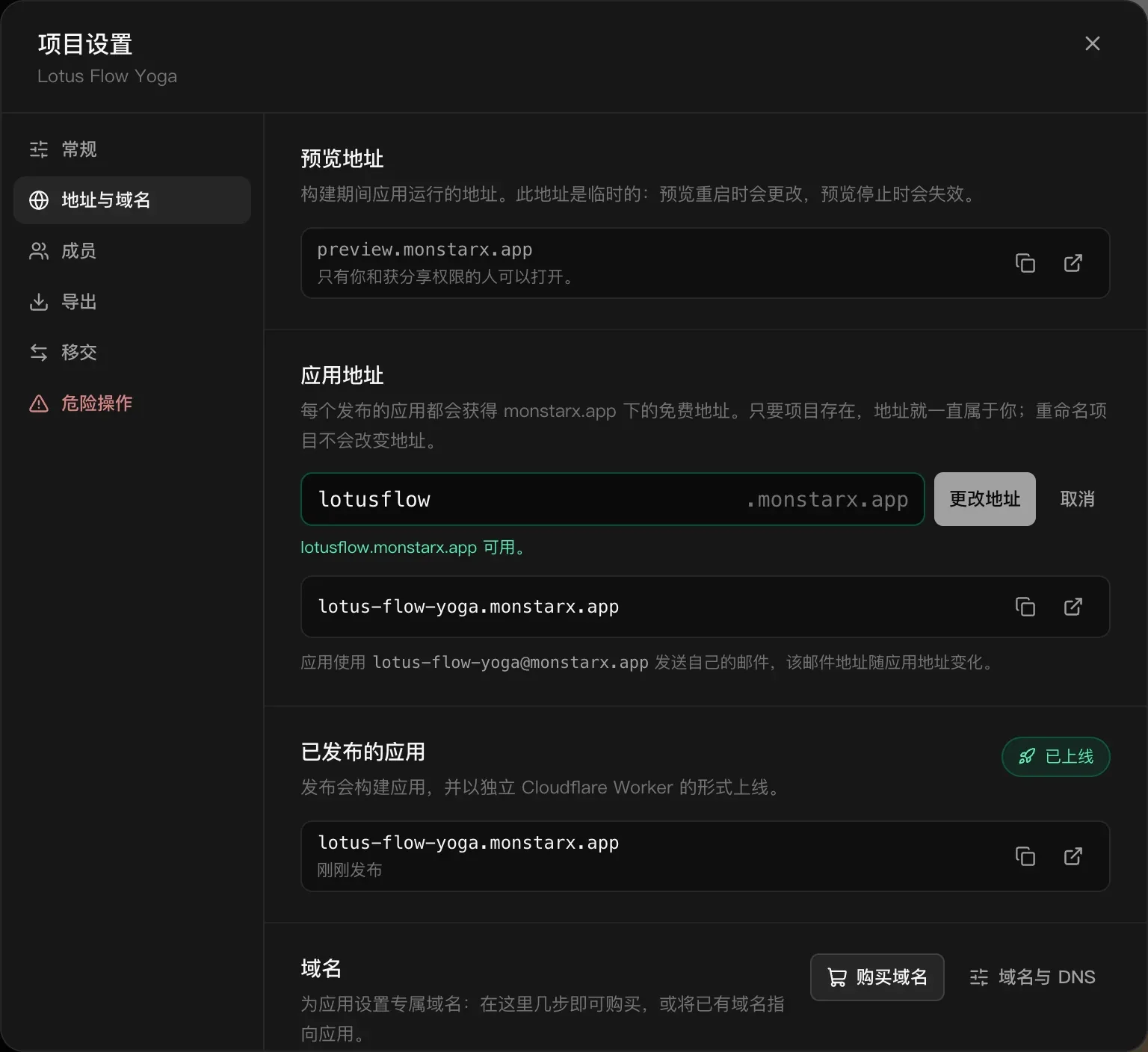Copy the app address under 应用地址

pyautogui.click(x=1025, y=607)
